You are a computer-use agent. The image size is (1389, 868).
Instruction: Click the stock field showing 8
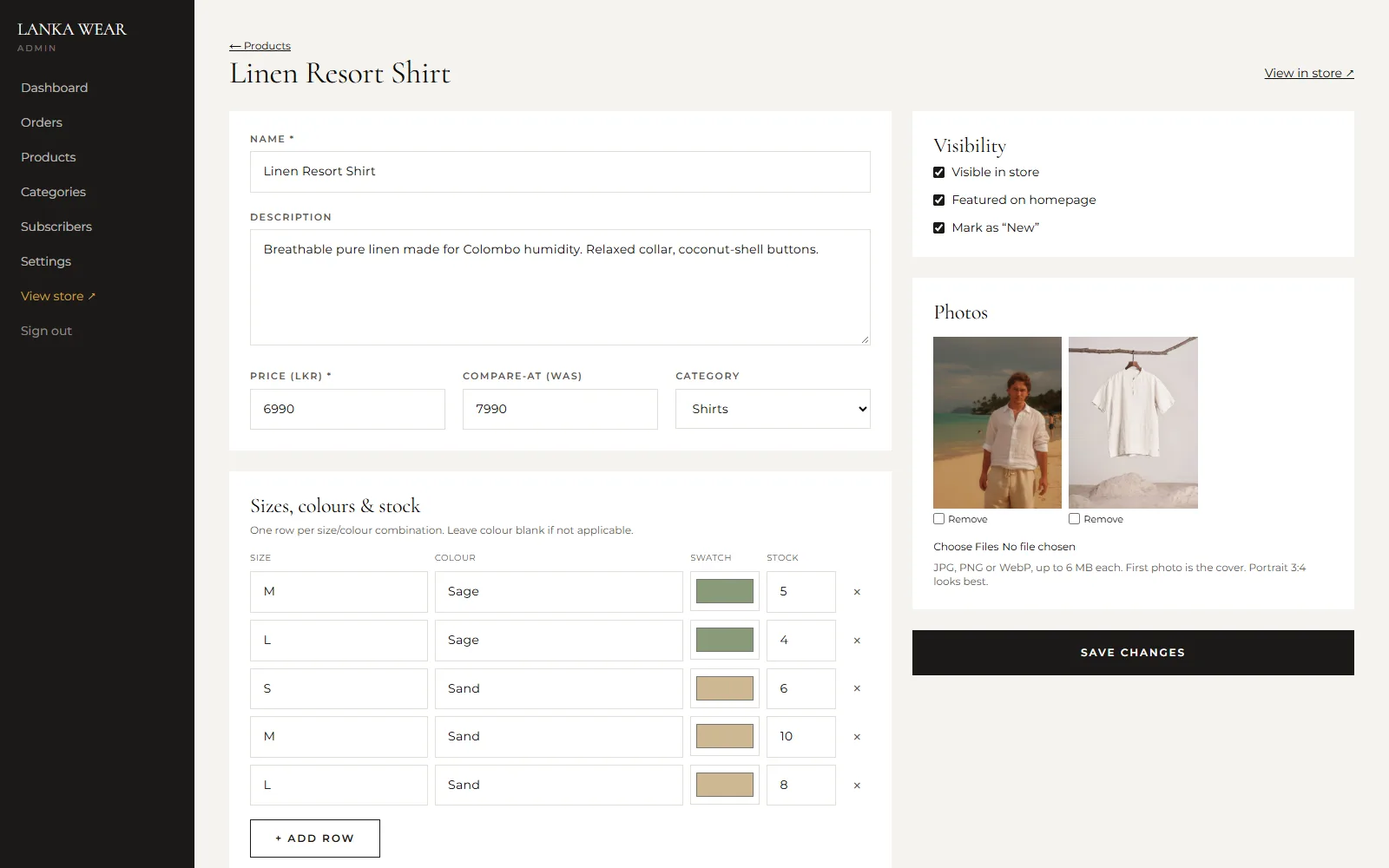pos(801,786)
